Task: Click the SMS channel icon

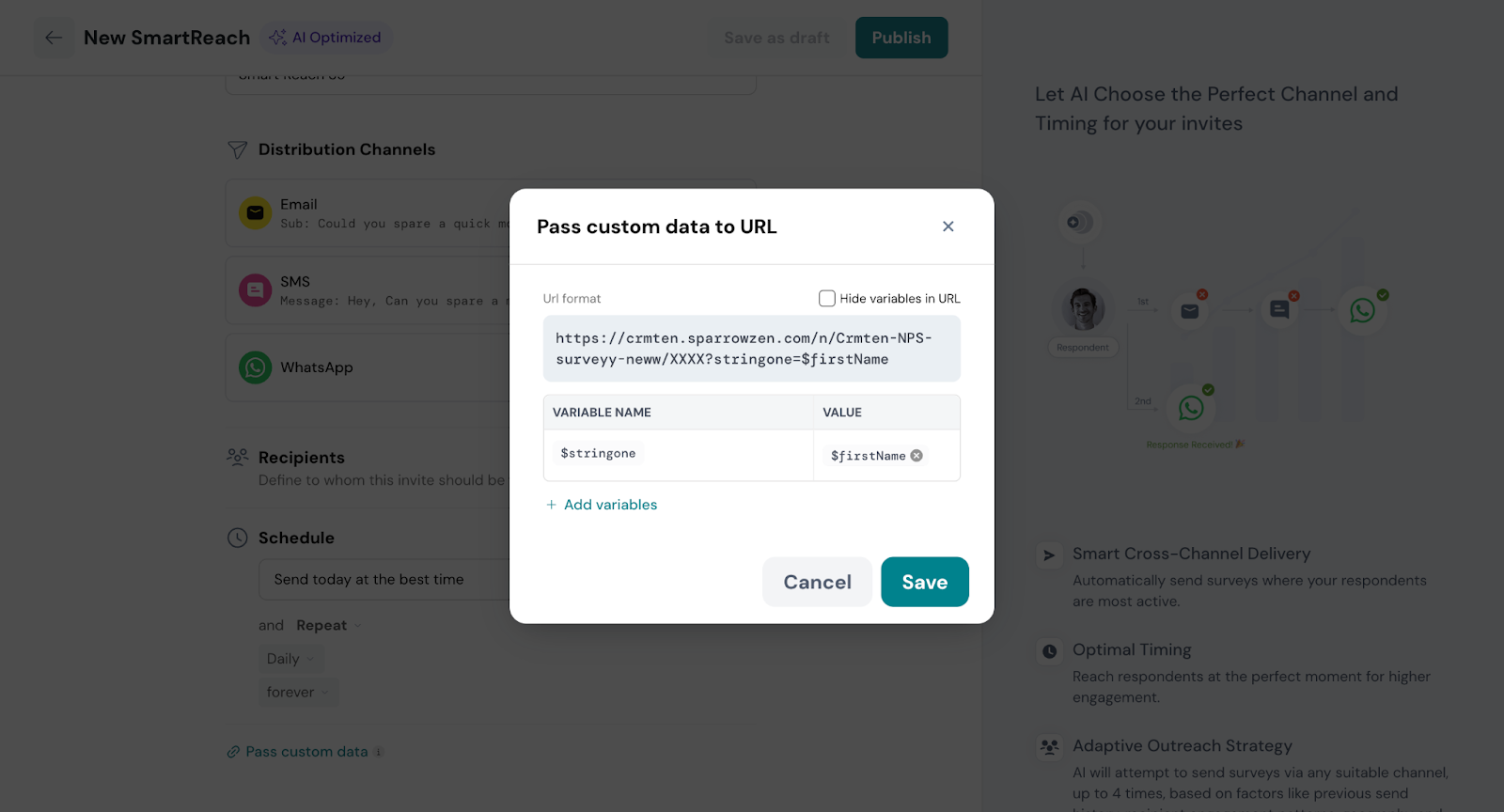Action: point(255,290)
